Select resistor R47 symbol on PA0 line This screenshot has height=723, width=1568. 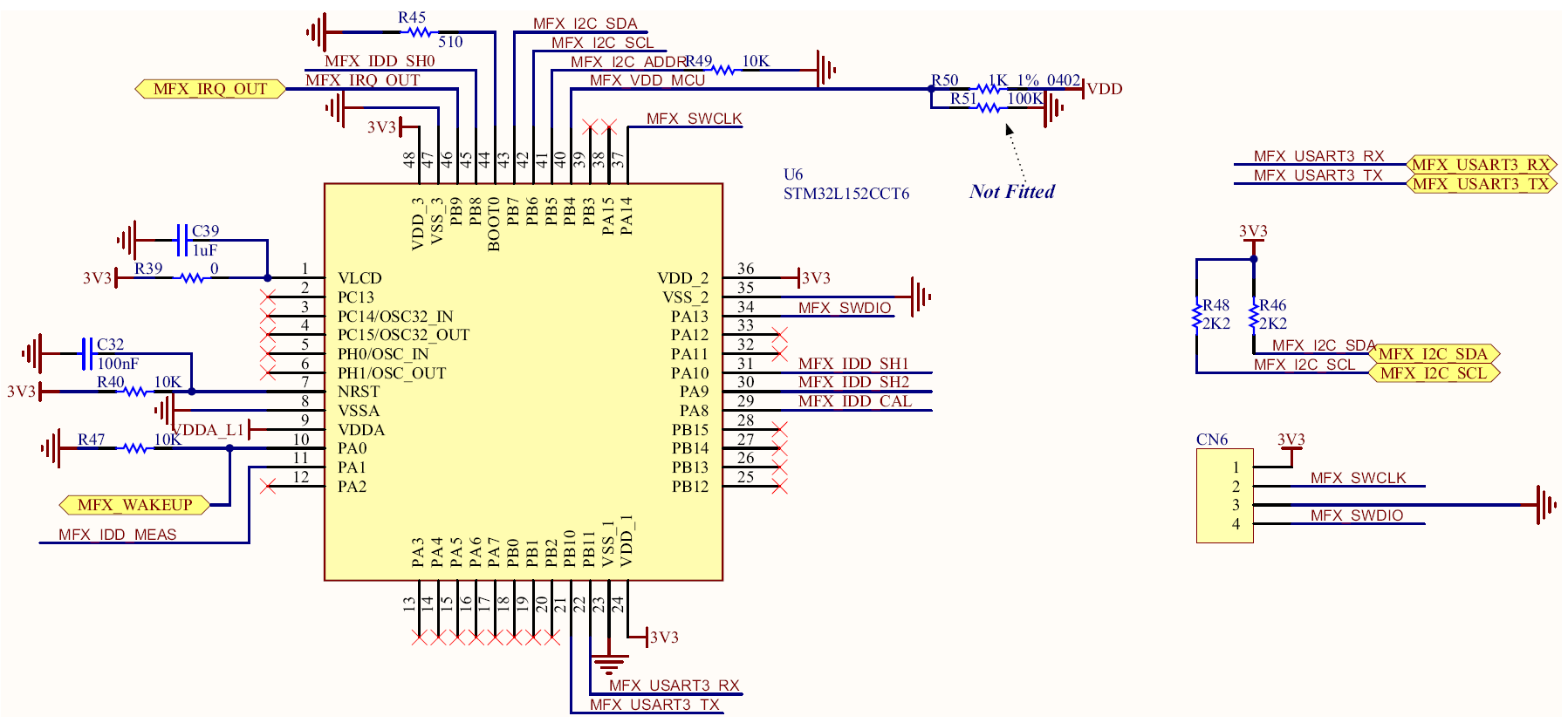point(134,448)
